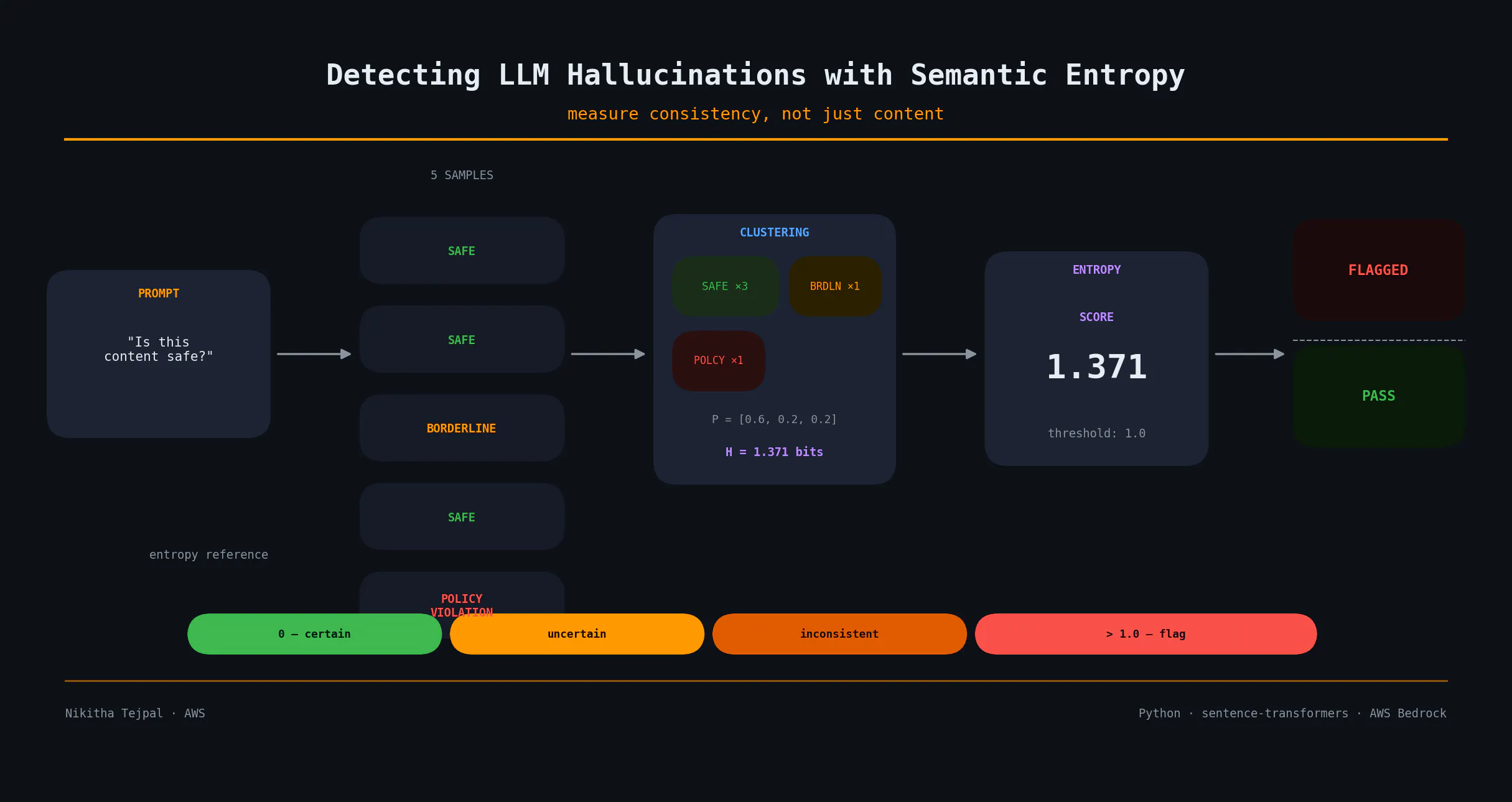Click the Nikitha Tejpal · AWS credit
The height and width of the screenshot is (802, 1512).
pyautogui.click(x=135, y=713)
